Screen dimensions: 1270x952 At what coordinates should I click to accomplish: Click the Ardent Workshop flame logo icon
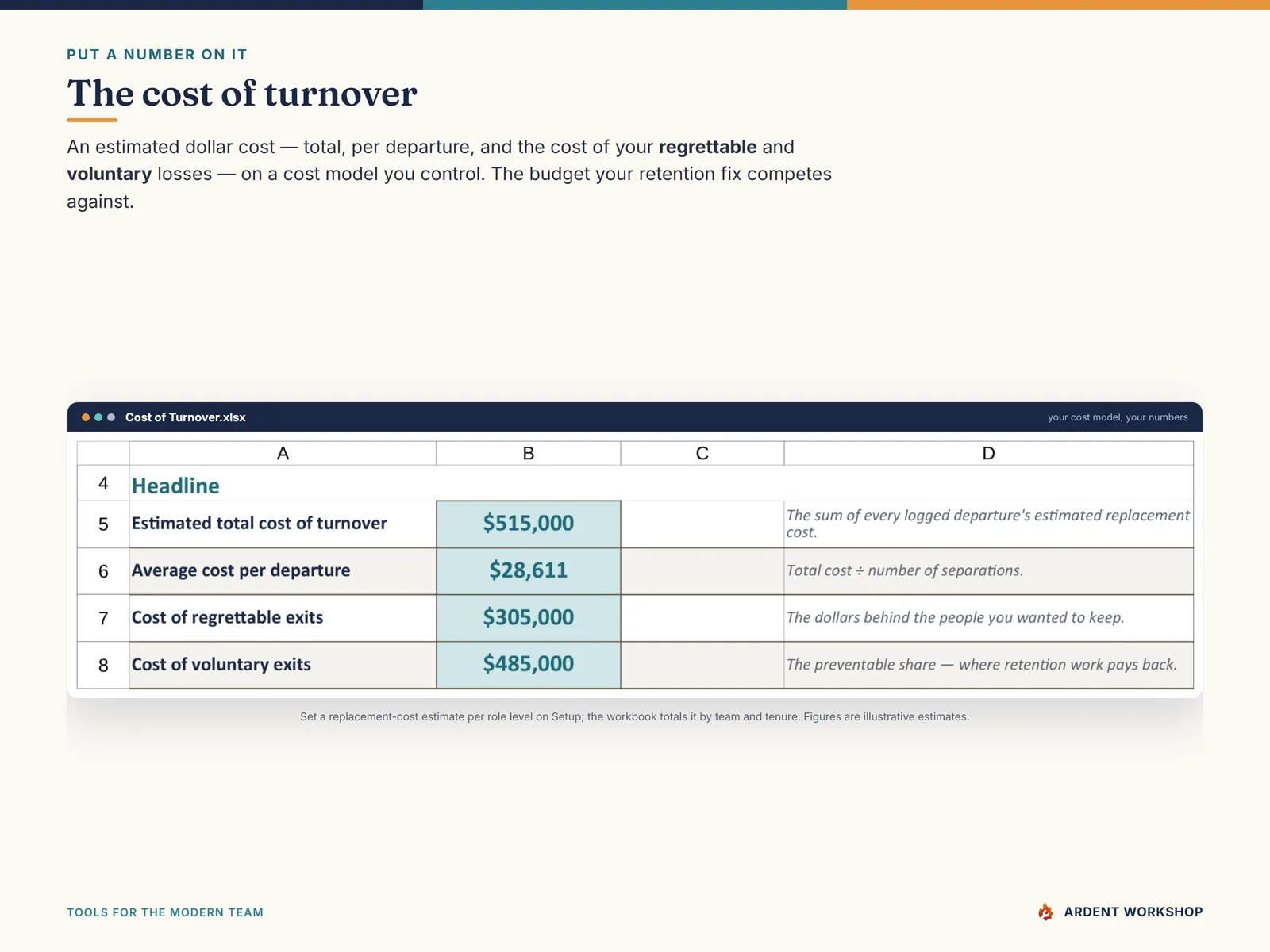coord(1045,912)
